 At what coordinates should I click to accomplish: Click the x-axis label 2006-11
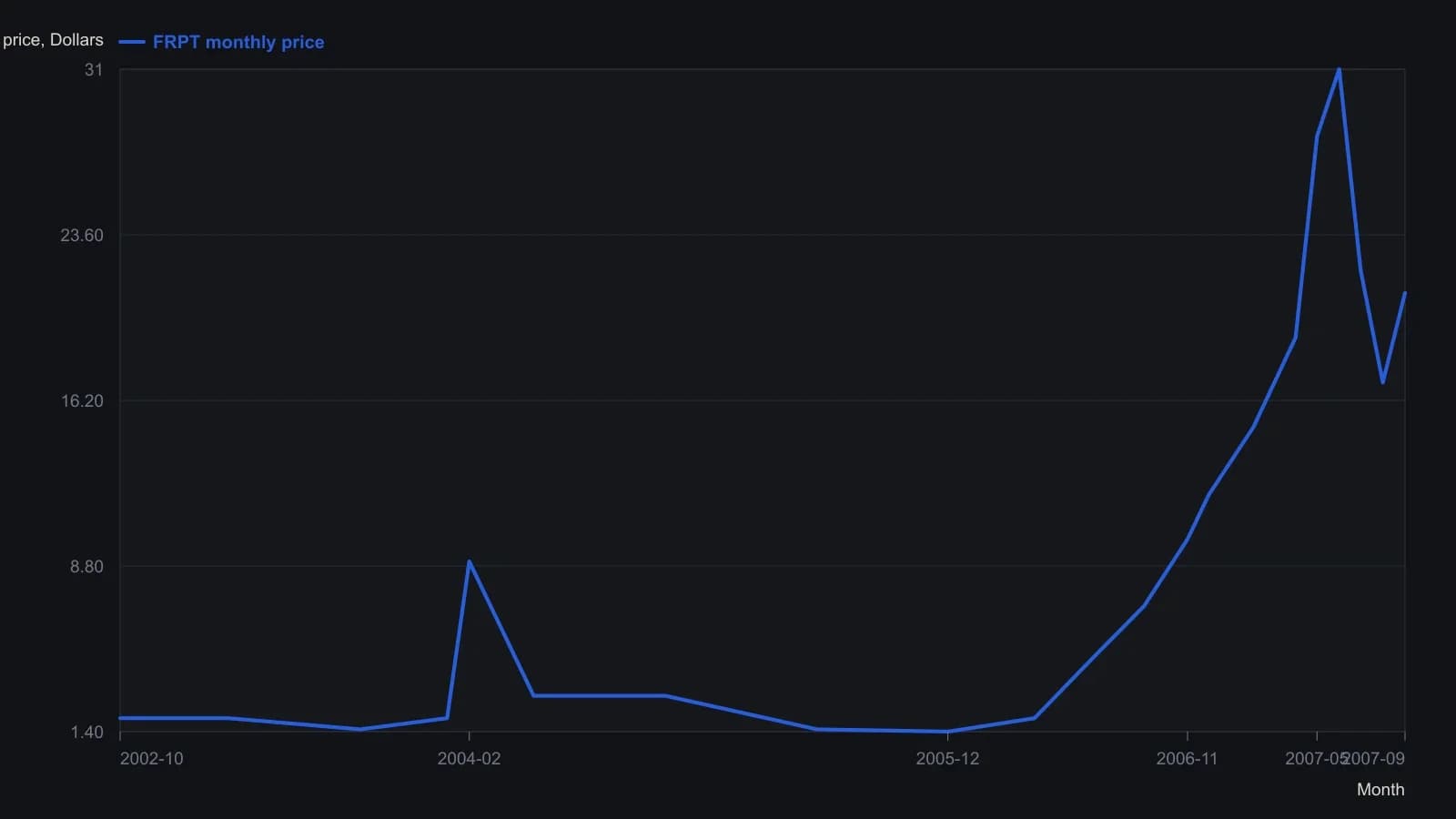click(x=1187, y=759)
